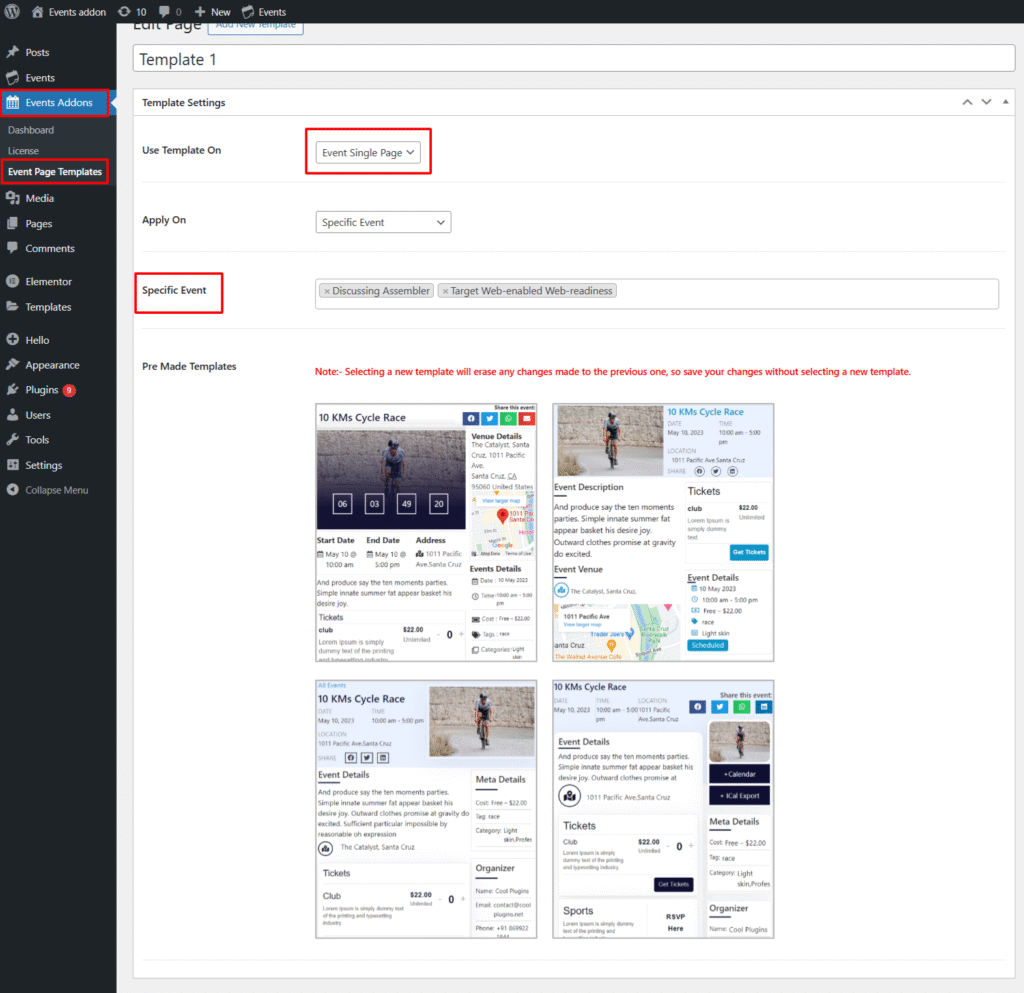This screenshot has width=1024, height=993.
Task: Click the Add New Template button
Action: (256, 26)
